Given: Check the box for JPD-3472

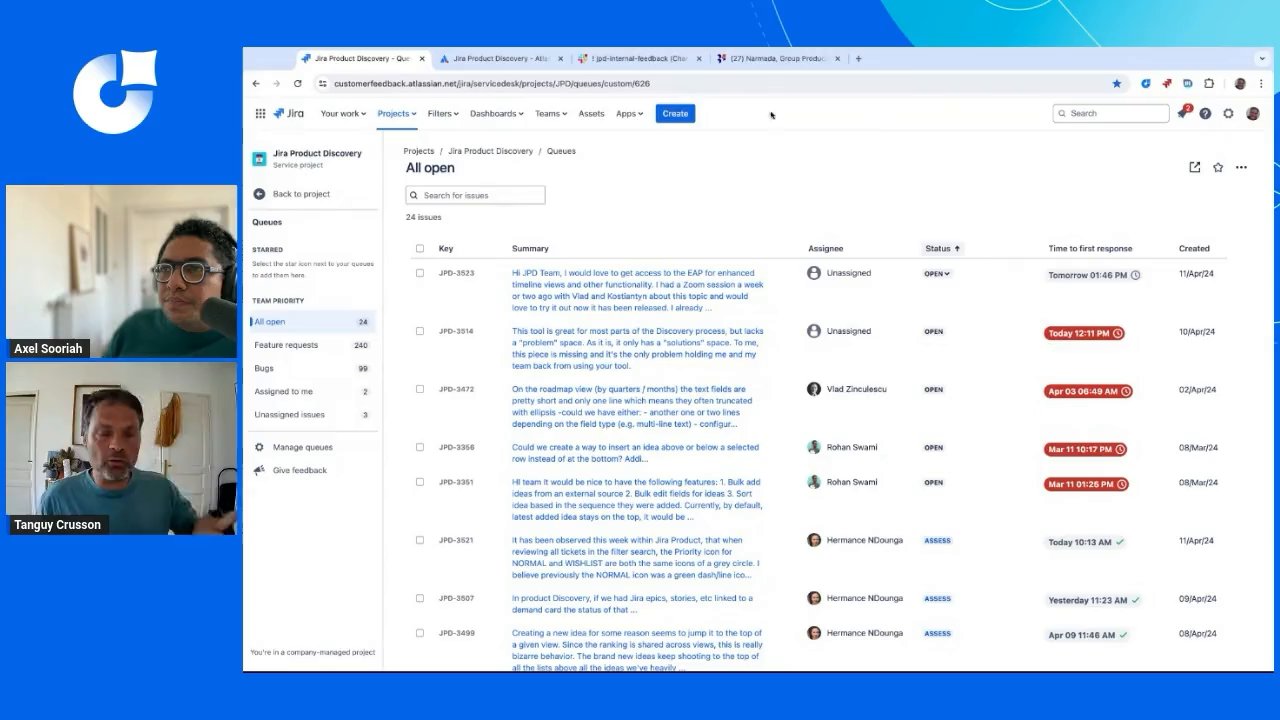Looking at the screenshot, I should 419,389.
